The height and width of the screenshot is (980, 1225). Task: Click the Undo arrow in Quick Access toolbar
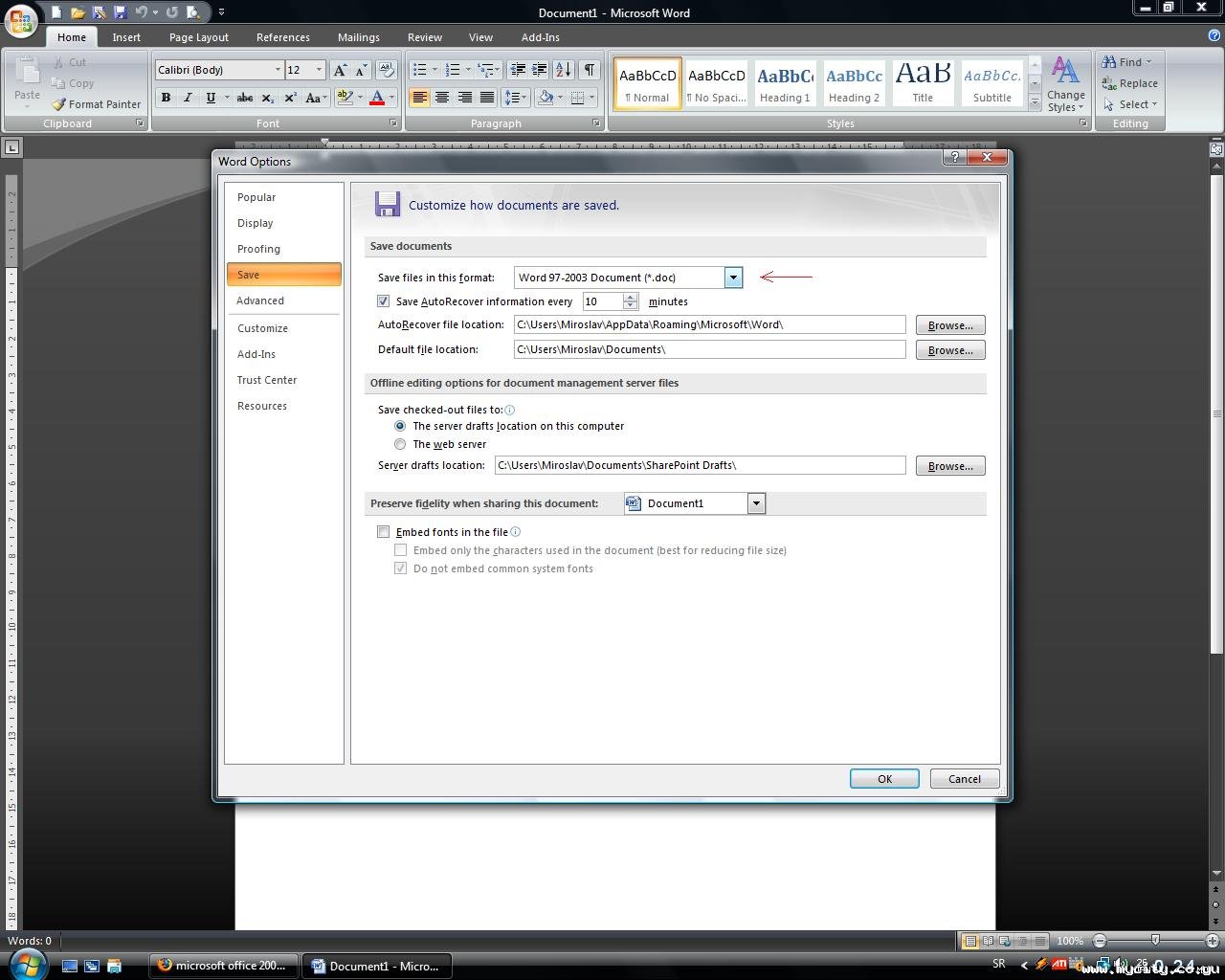141,12
